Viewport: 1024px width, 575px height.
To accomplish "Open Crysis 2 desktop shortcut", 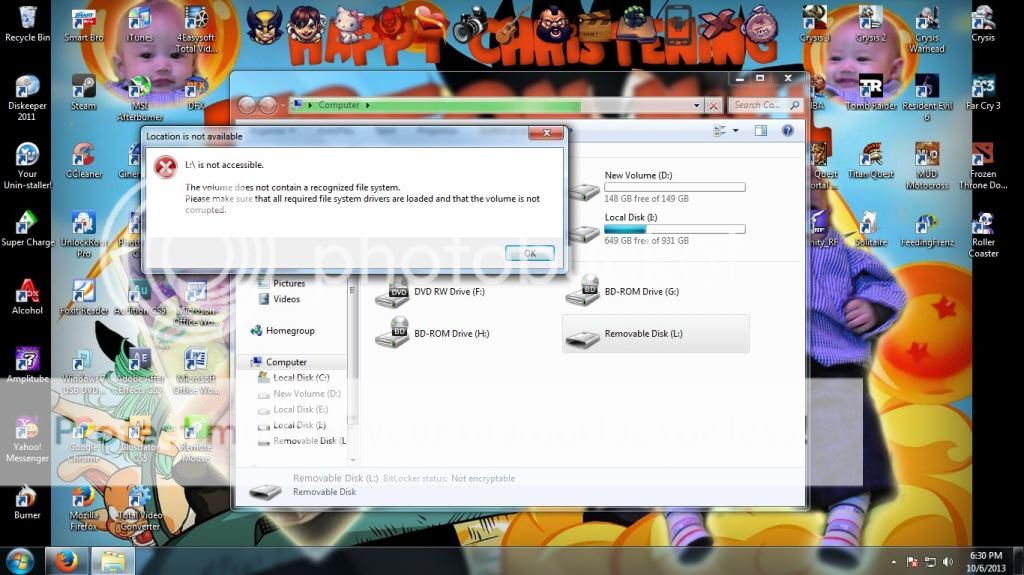I will pos(871,24).
